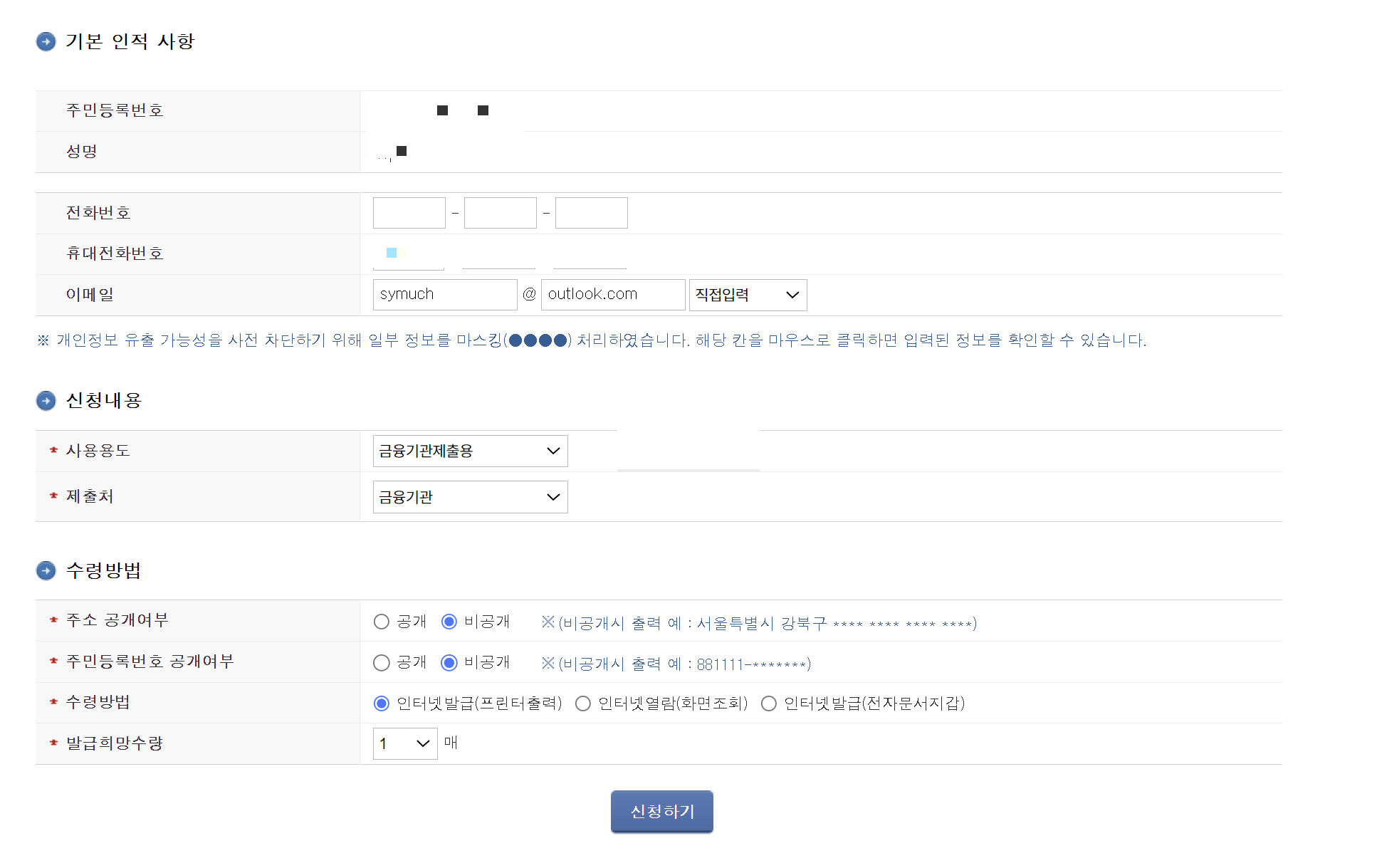The image size is (1377, 868).
Task: Click the last 전화번호 input box
Action: 591,213
